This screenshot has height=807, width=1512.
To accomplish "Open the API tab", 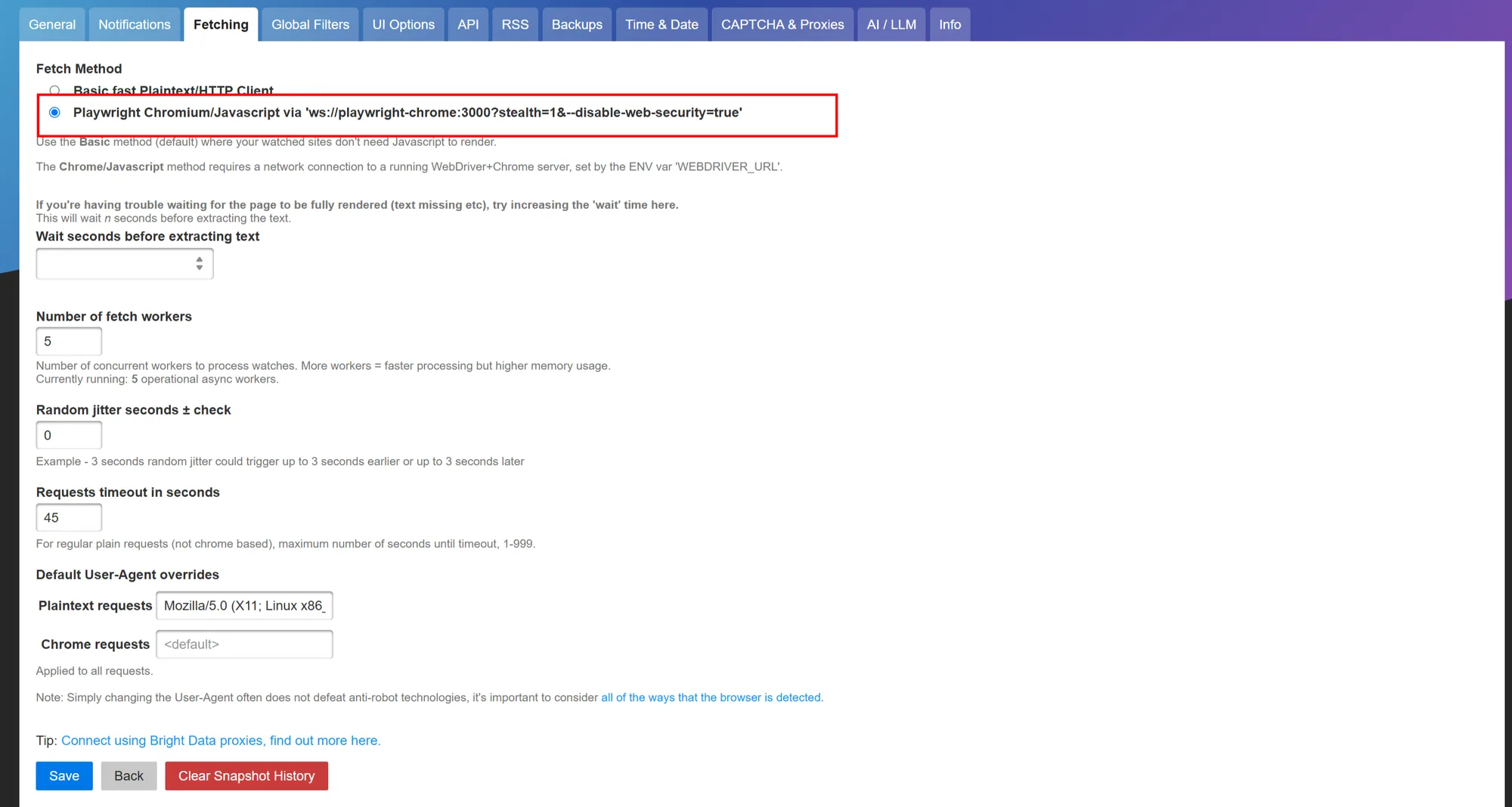I will [468, 24].
